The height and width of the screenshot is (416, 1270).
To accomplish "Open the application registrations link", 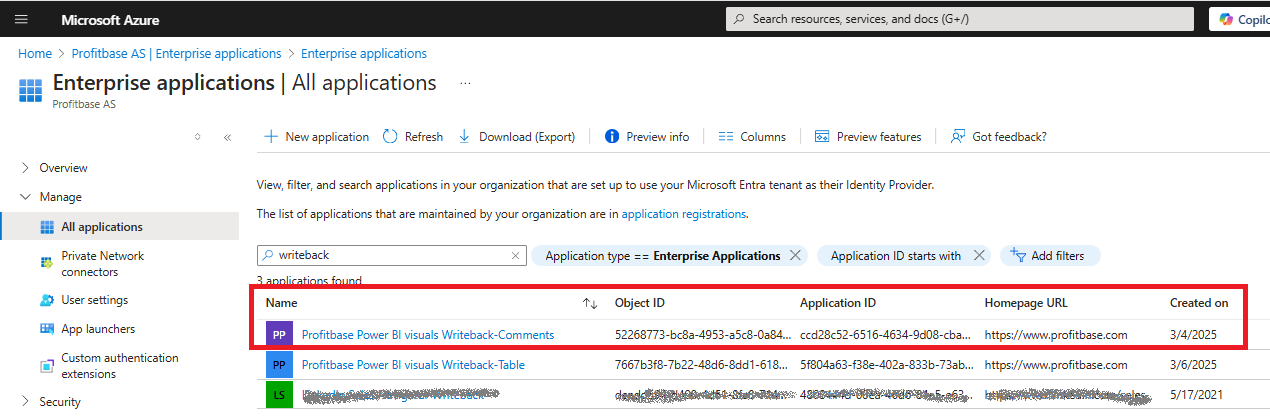I will click(x=683, y=214).
